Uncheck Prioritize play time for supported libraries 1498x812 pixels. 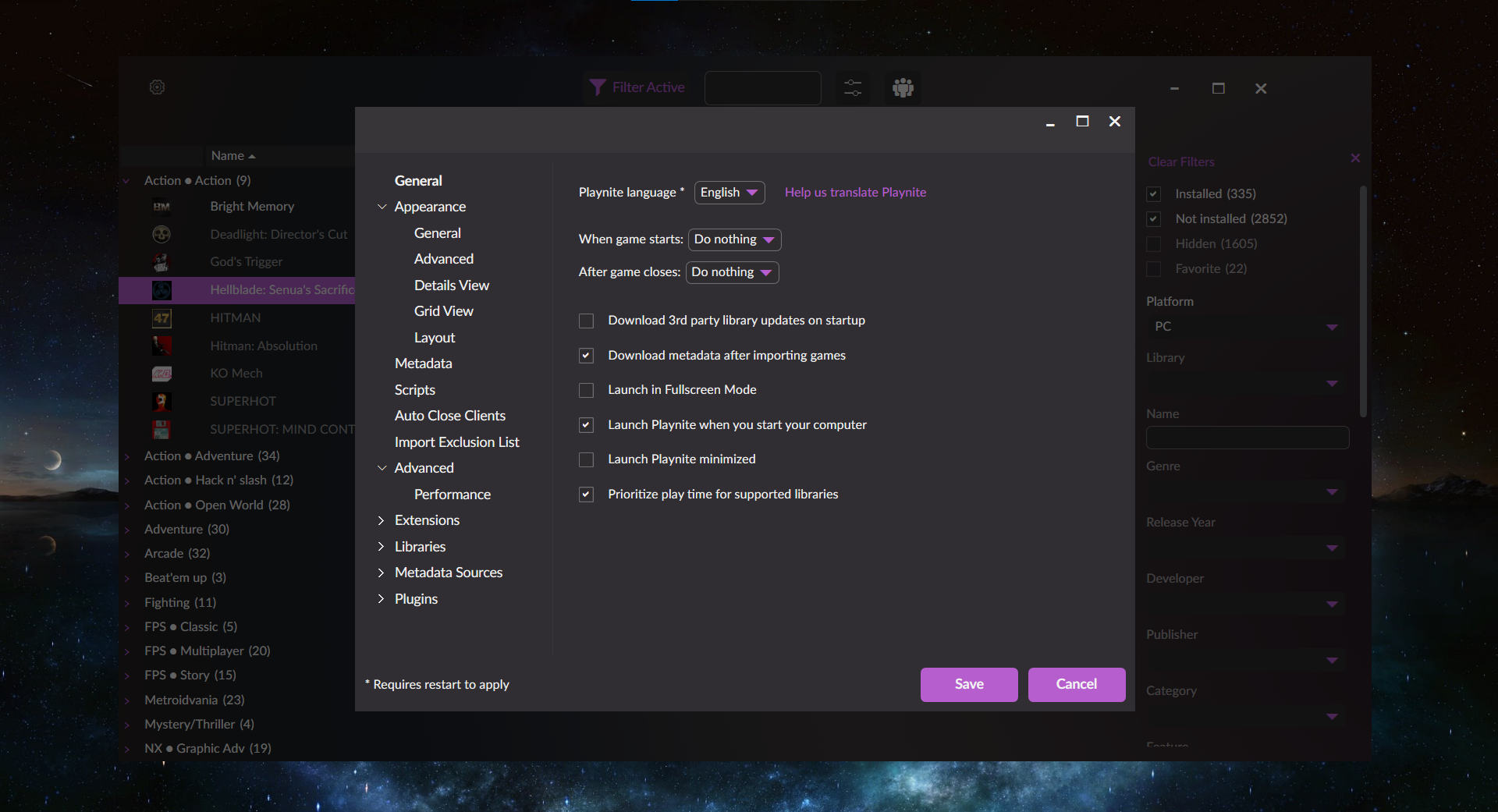point(587,495)
